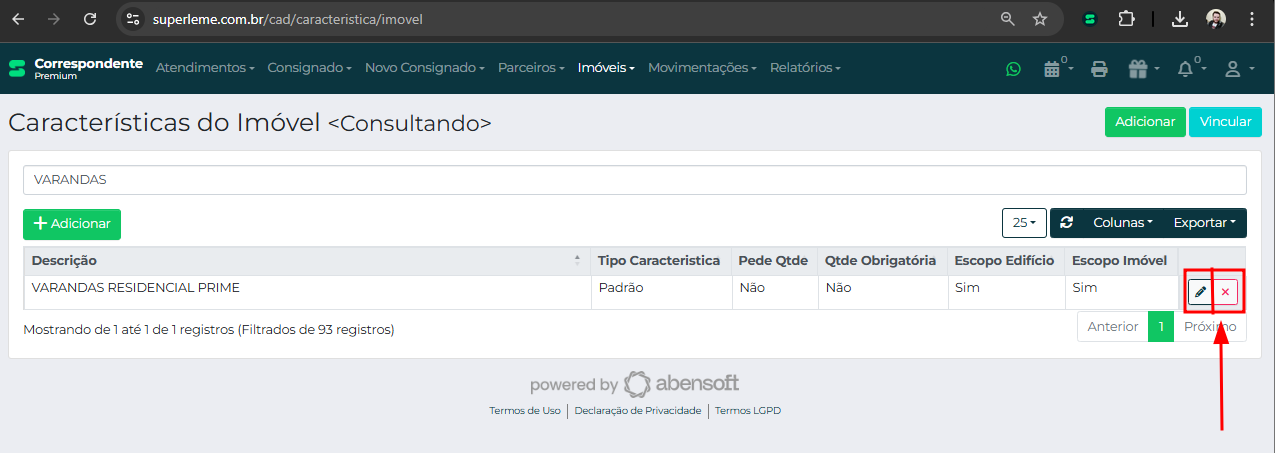Open Chrome downloads icon
Viewport: 1275px width, 453px height.
click(1180, 19)
